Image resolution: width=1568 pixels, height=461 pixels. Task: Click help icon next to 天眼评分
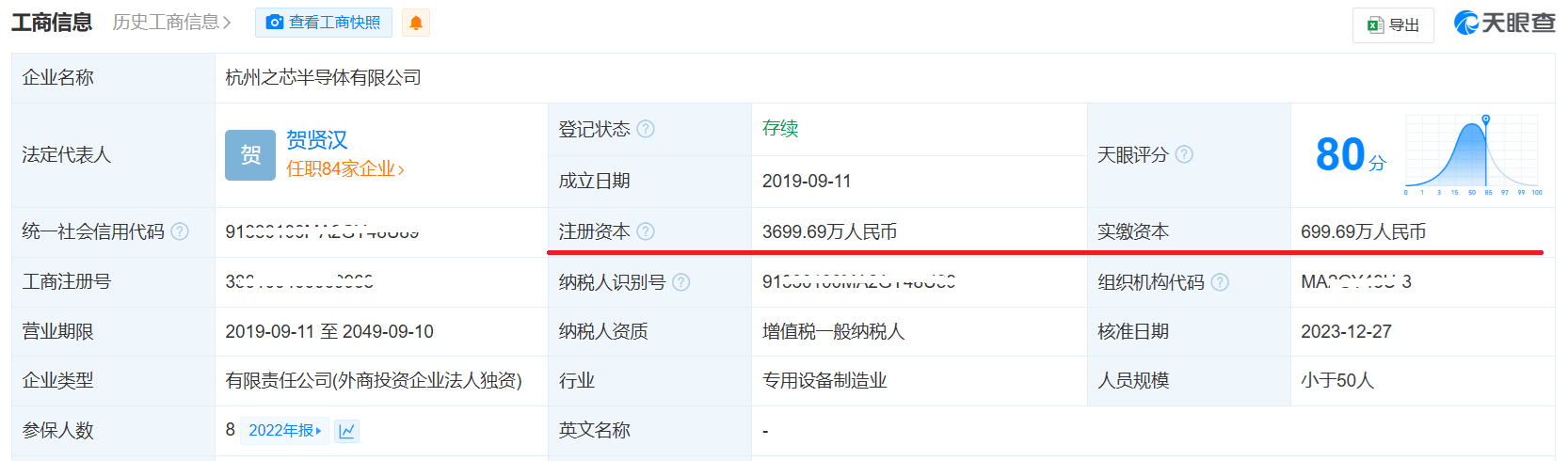(x=1184, y=154)
